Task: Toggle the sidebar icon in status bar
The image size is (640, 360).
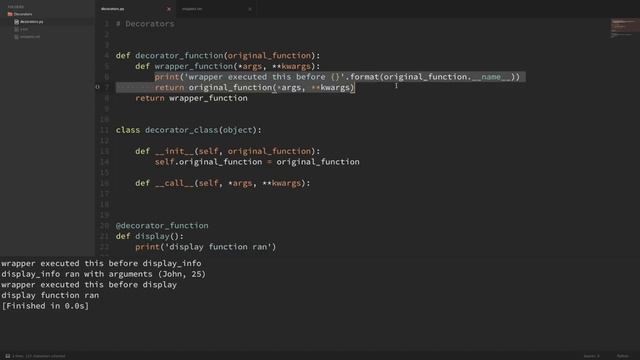Action: 7,356
